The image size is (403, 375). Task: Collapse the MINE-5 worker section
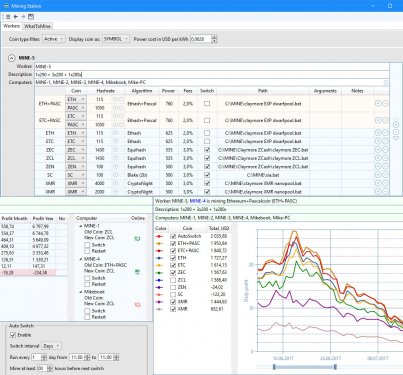(11, 58)
